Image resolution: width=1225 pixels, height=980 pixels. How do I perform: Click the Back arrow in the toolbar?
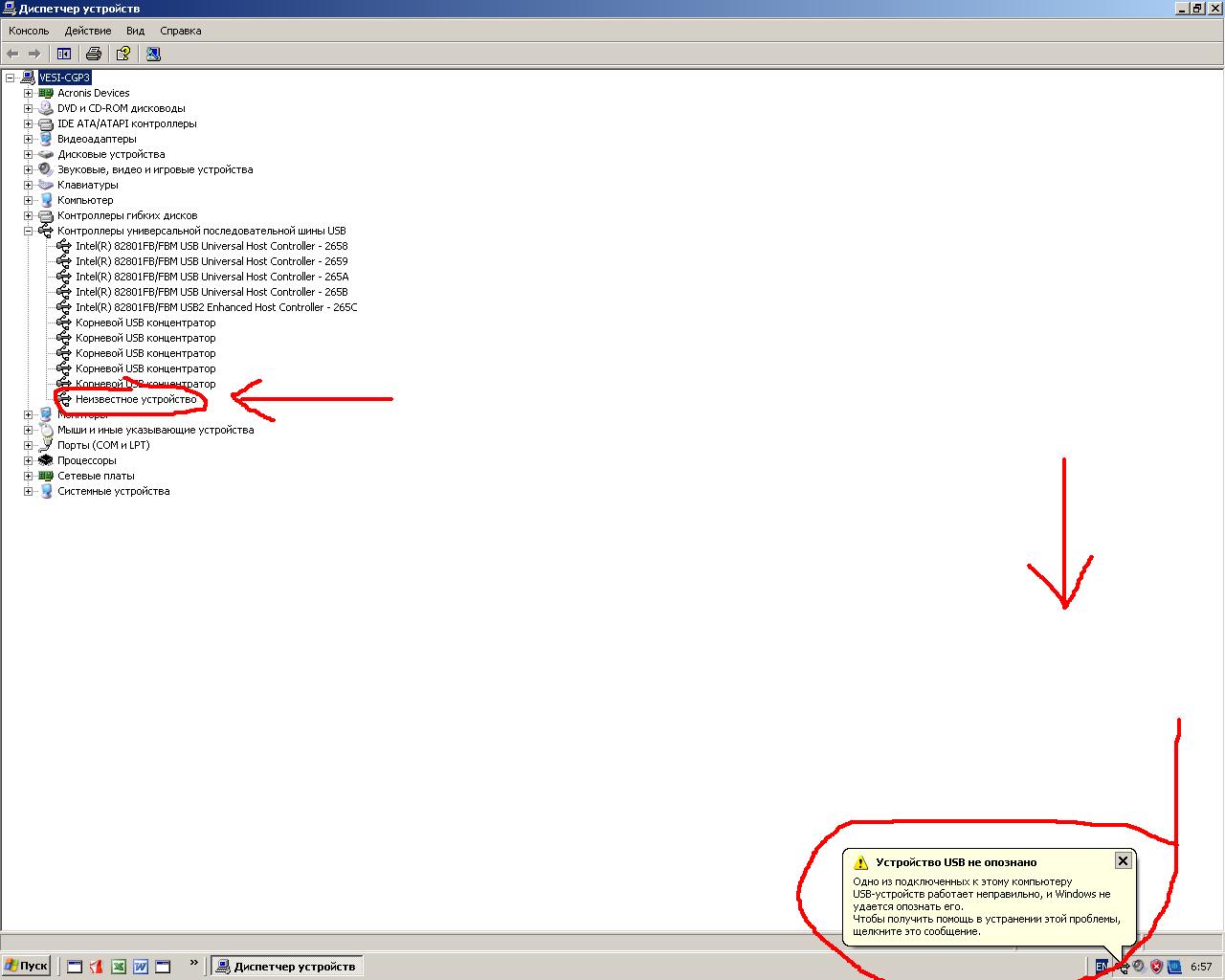click(13, 54)
